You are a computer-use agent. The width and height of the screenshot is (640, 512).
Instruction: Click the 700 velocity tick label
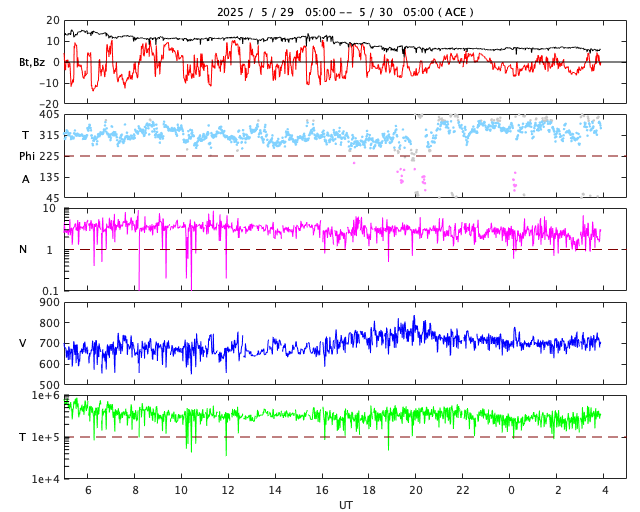[49, 343]
